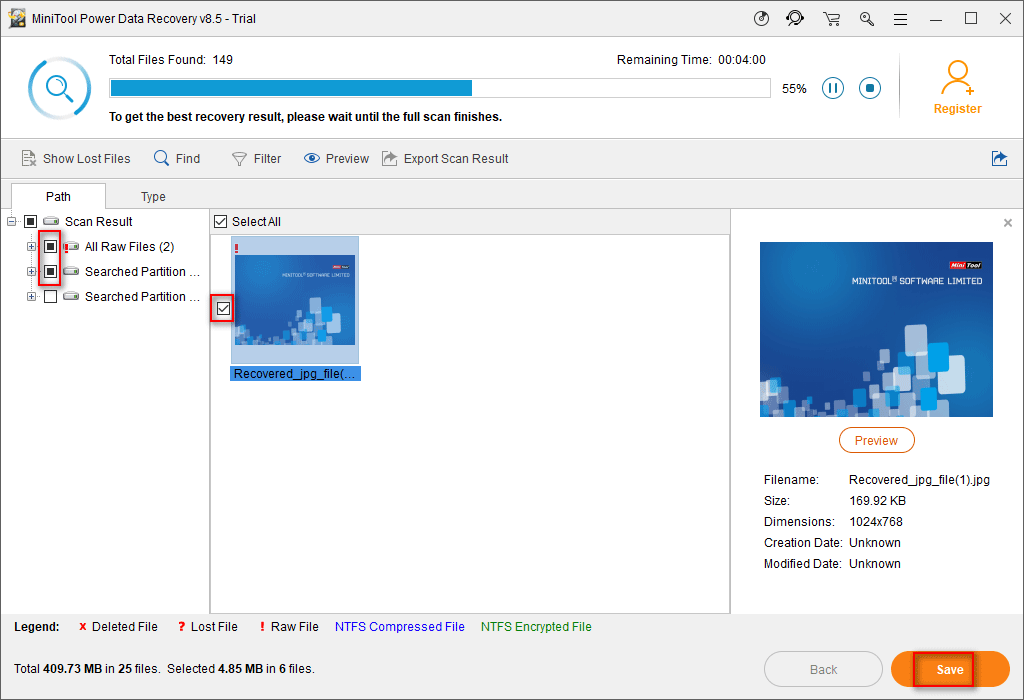This screenshot has width=1024, height=700.
Task: Click the share icon at toolbar right
Action: point(999,158)
